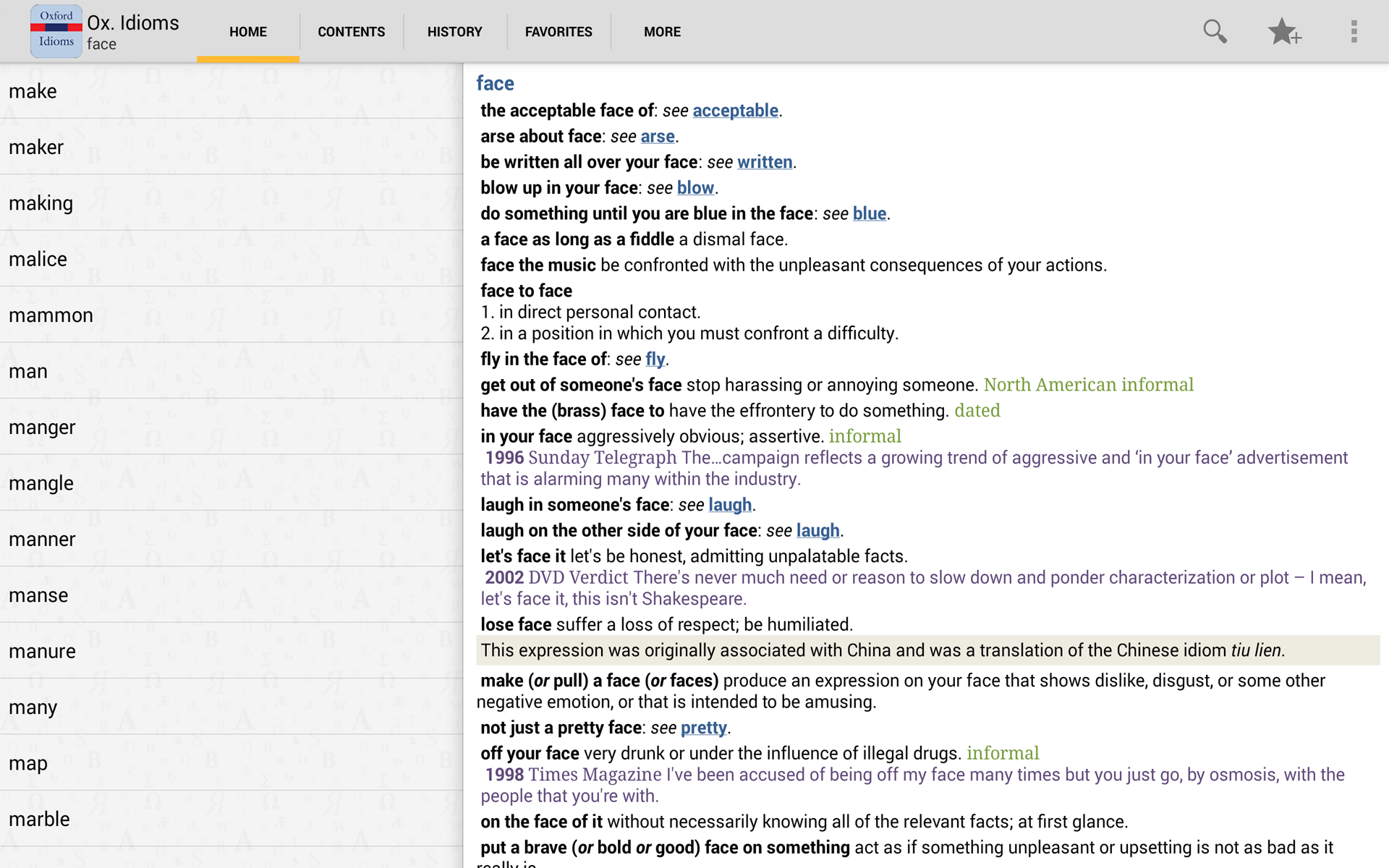The height and width of the screenshot is (868, 1389).
Task: Select the 'make' list entry
Action: point(33,91)
